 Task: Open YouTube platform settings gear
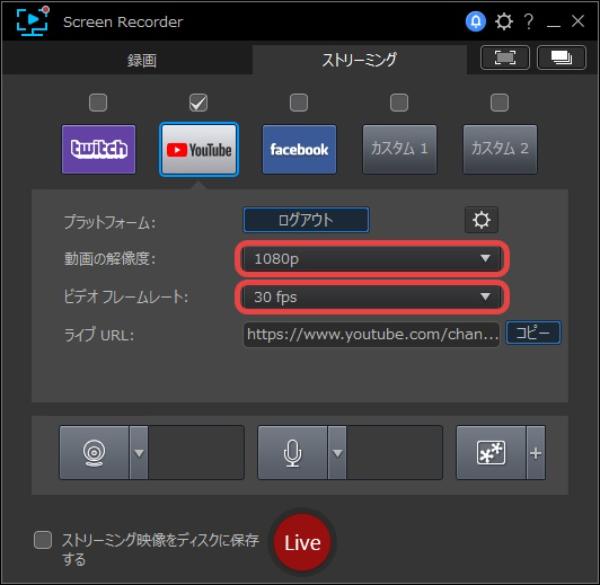click(481, 220)
